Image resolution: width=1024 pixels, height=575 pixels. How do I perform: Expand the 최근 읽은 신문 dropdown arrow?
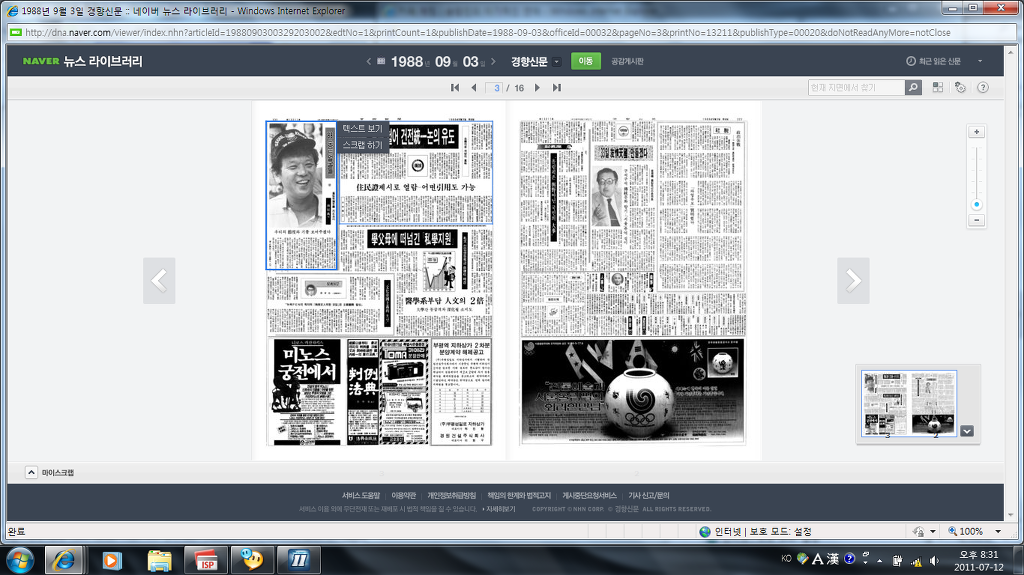[980, 61]
